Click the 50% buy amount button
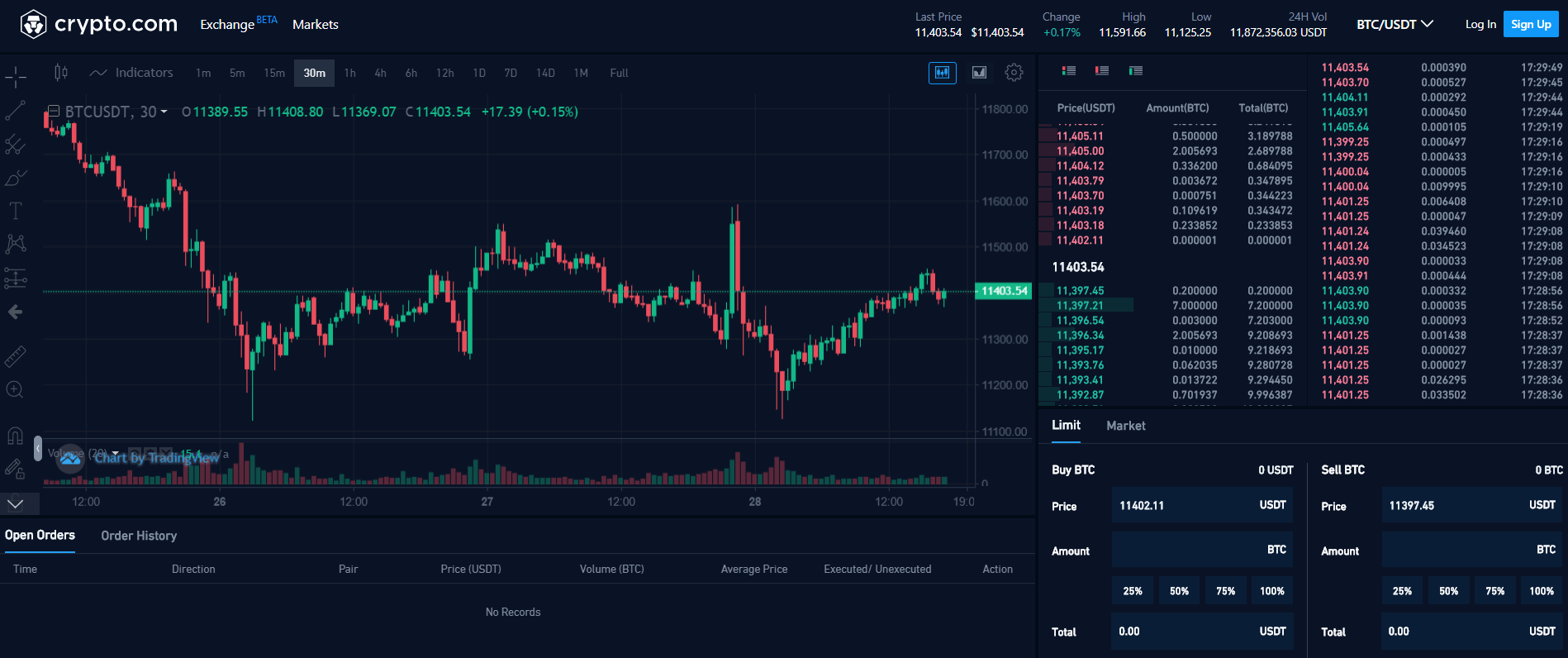Image resolution: width=1568 pixels, height=658 pixels. click(x=1179, y=591)
